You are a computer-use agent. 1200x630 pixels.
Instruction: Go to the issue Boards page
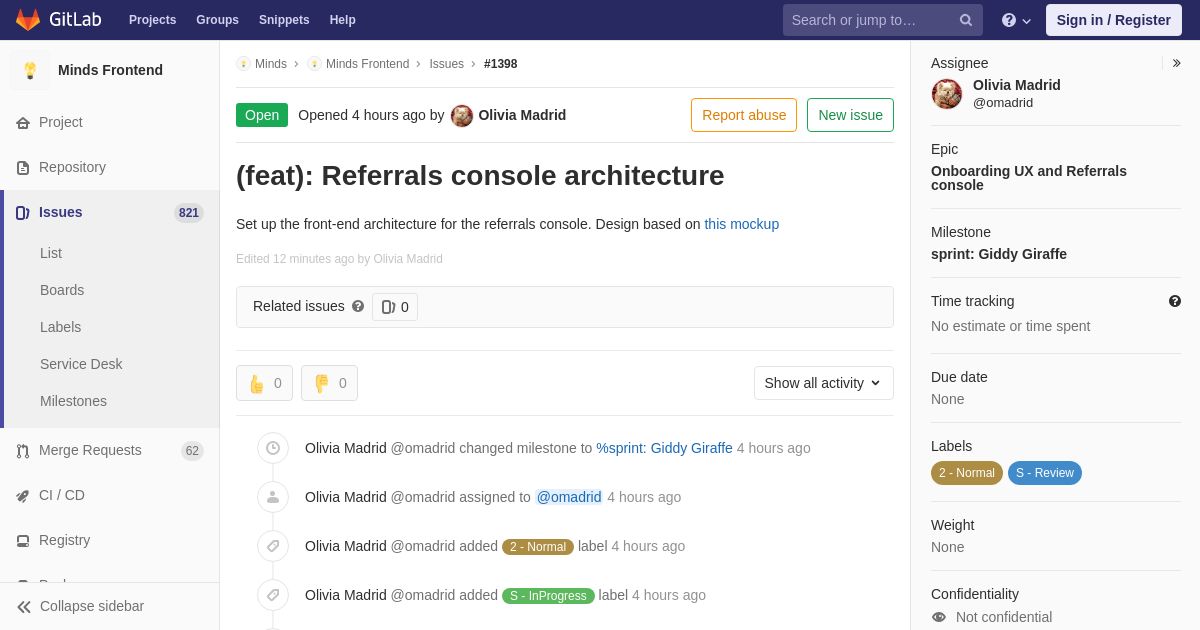[62, 290]
